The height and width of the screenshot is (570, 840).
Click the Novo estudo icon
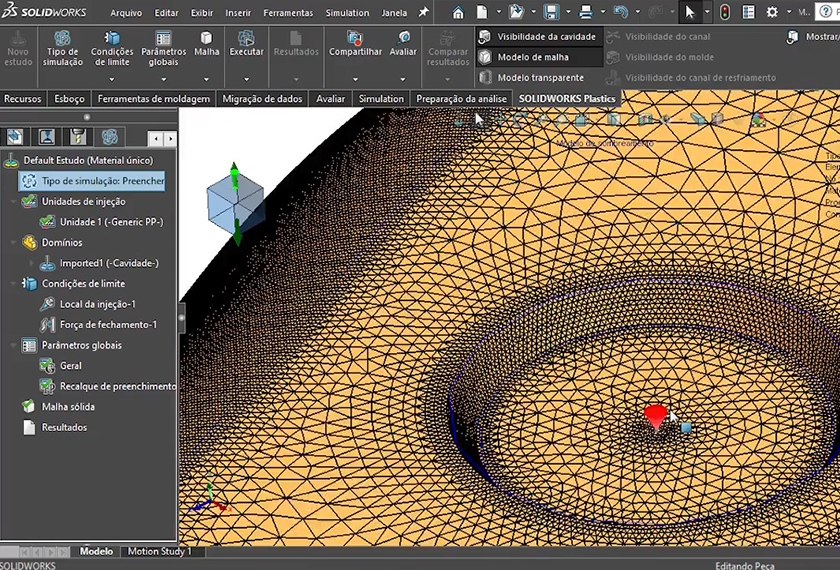click(18, 49)
